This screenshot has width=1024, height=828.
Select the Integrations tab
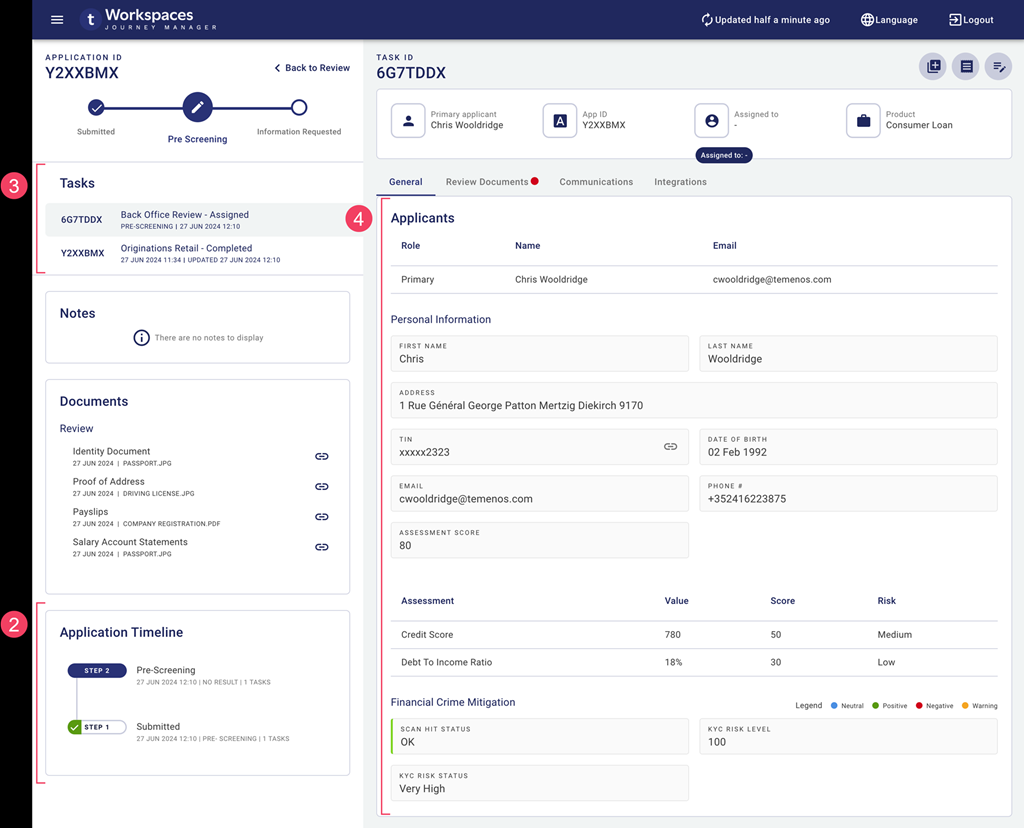(680, 182)
